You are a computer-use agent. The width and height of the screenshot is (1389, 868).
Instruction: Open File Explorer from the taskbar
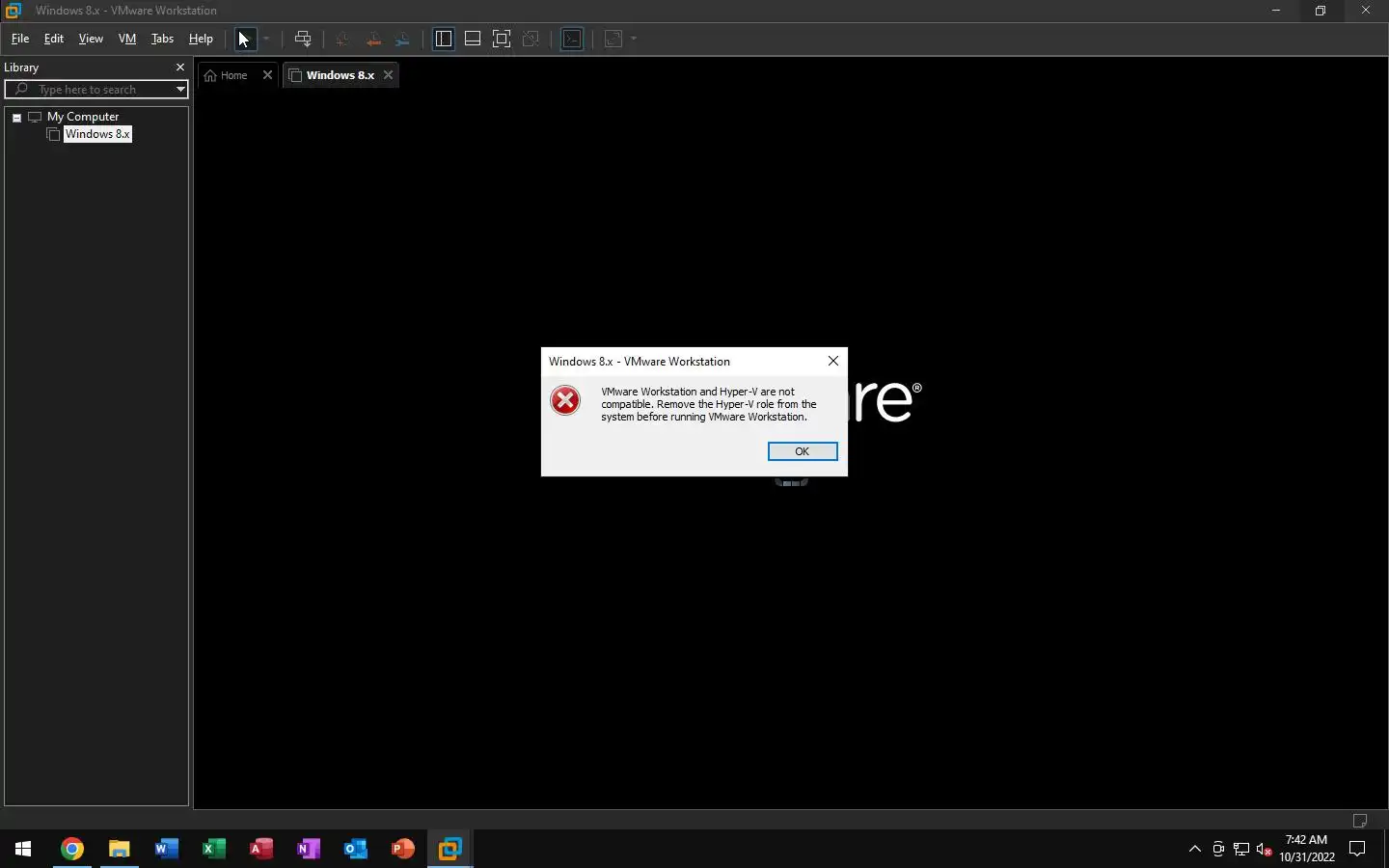[119, 849]
